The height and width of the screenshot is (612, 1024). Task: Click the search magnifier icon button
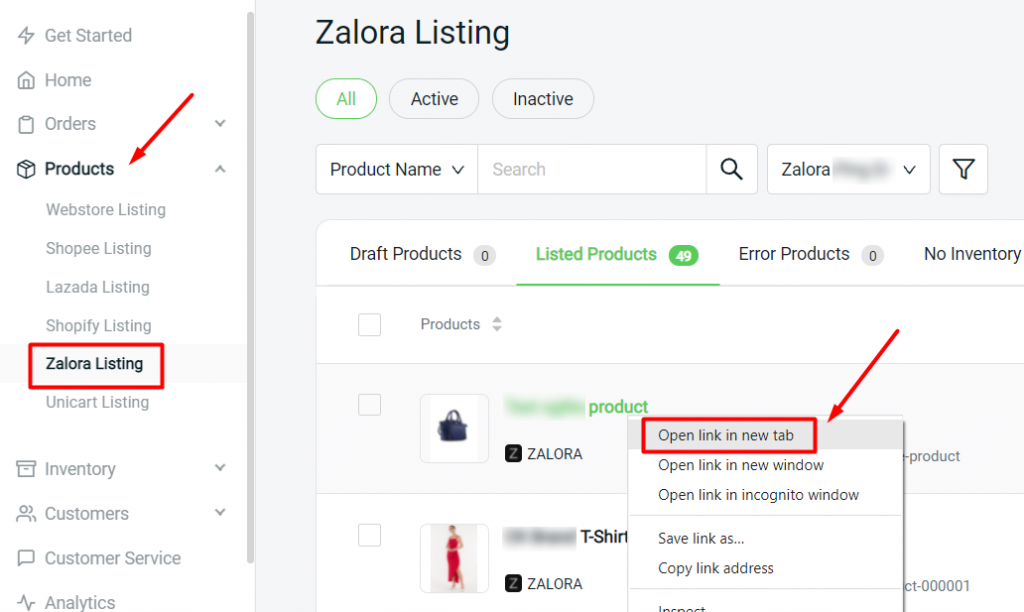(x=732, y=169)
